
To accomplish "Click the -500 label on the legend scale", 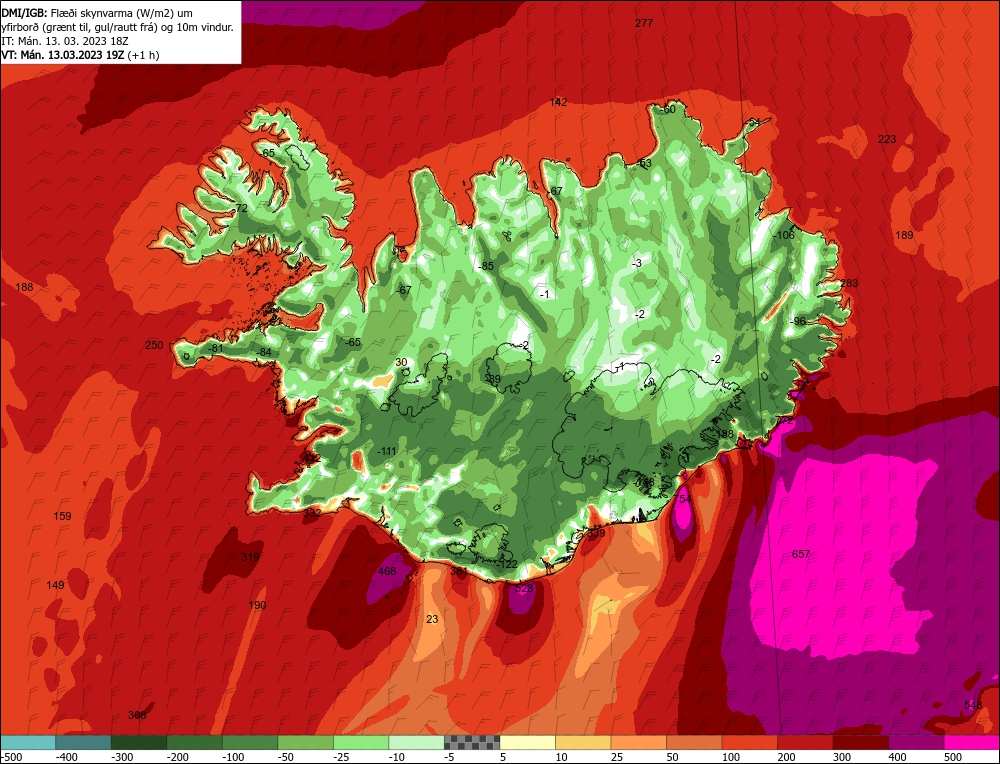I will 12,757.
